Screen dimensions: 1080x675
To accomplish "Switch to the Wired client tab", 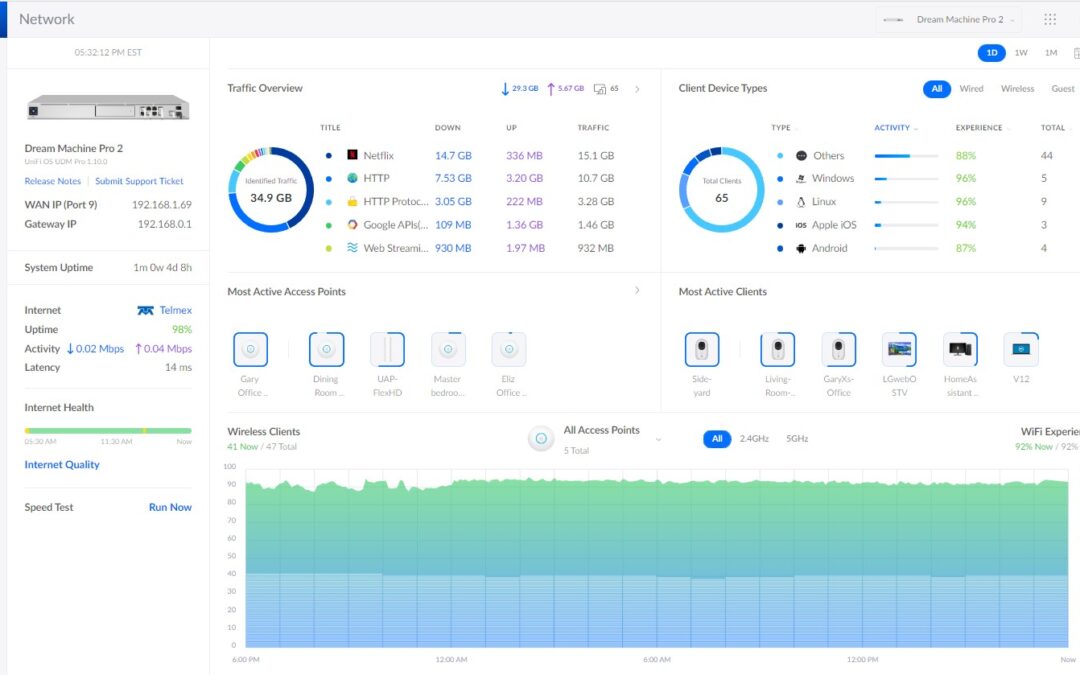I will pyautogui.click(x=971, y=89).
